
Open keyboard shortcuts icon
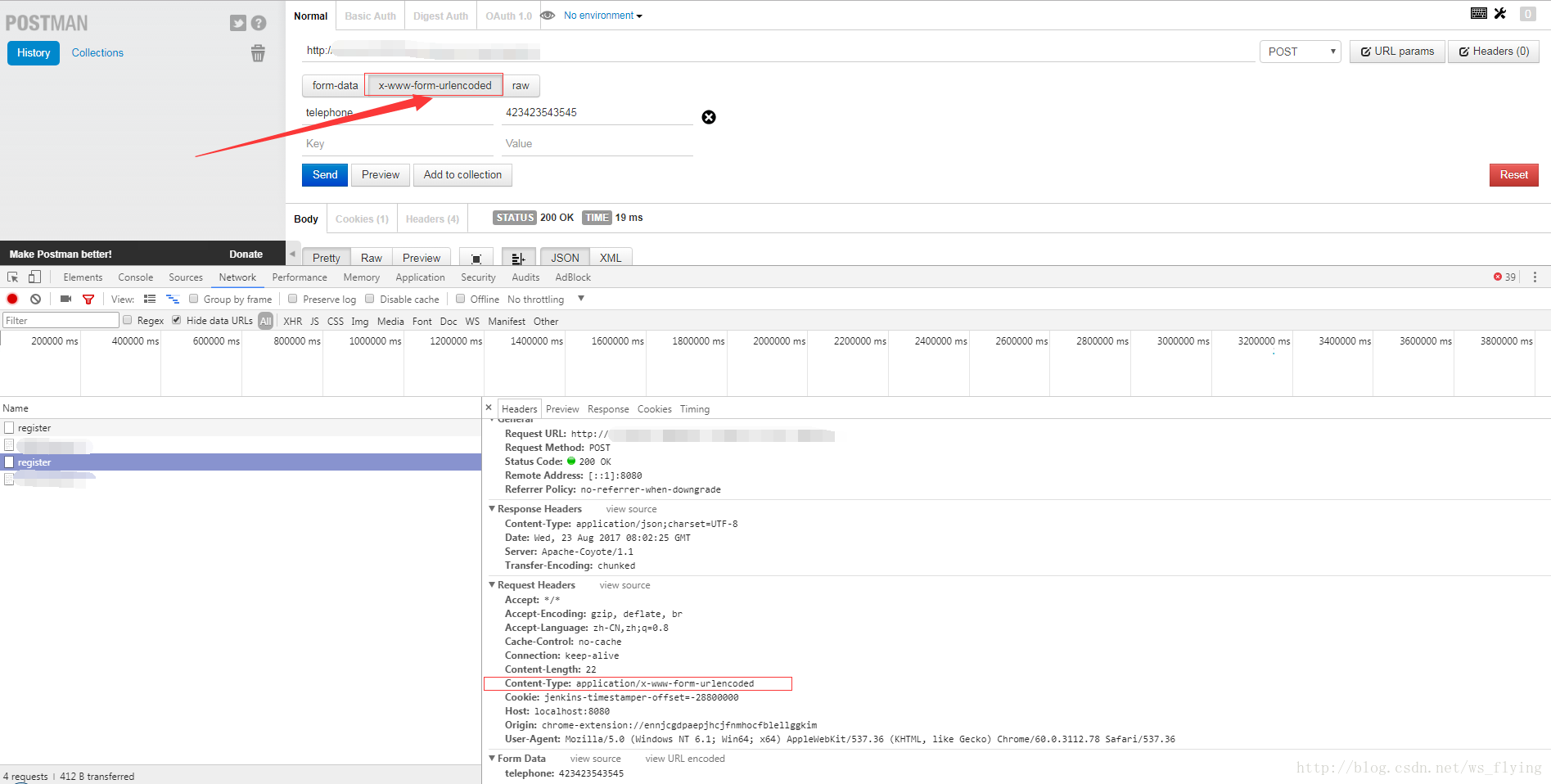click(1479, 13)
